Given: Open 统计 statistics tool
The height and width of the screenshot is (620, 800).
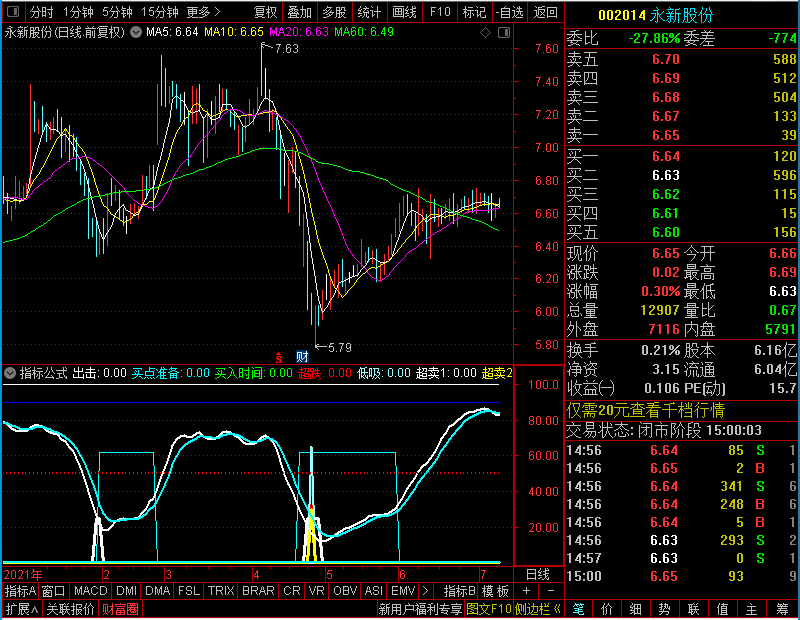Looking at the screenshot, I should tap(368, 12).
